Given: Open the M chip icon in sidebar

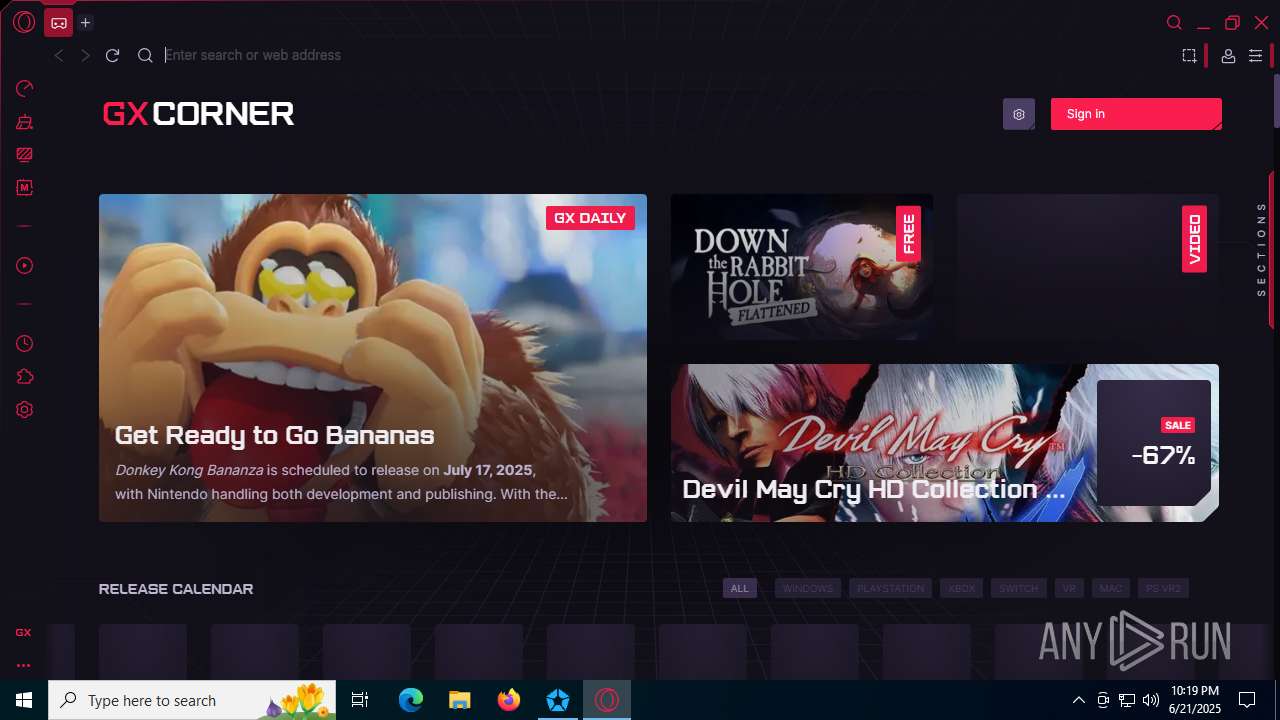Looking at the screenshot, I should 25,187.
